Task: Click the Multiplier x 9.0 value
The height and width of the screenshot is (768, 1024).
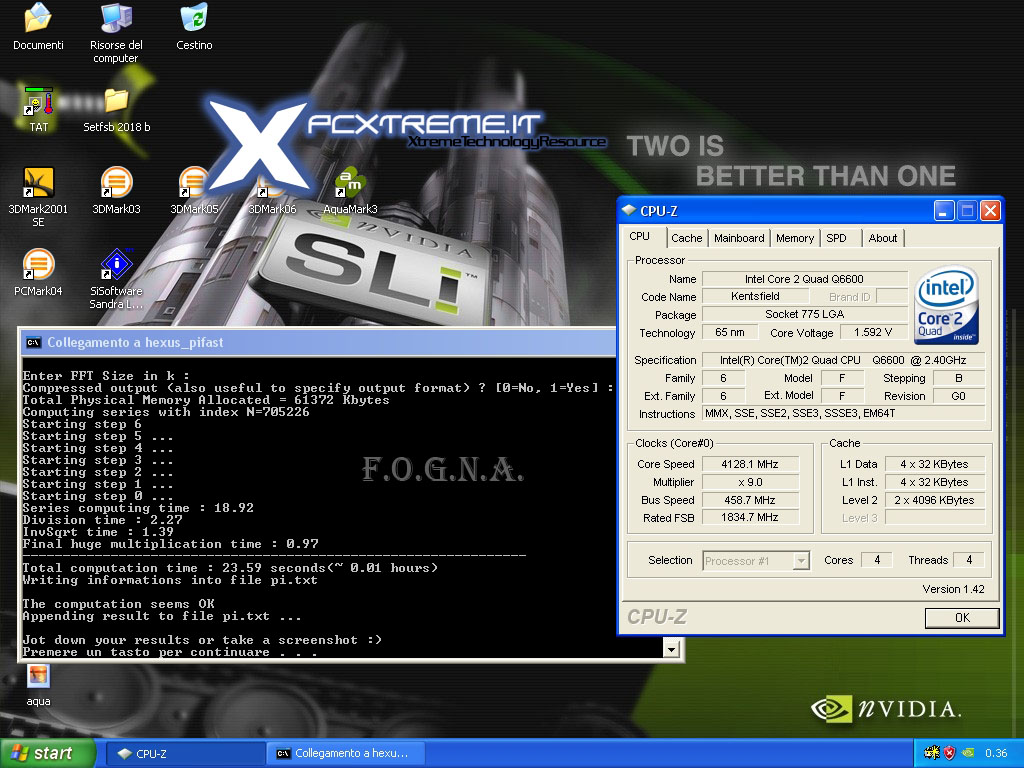Action: [x=750, y=482]
